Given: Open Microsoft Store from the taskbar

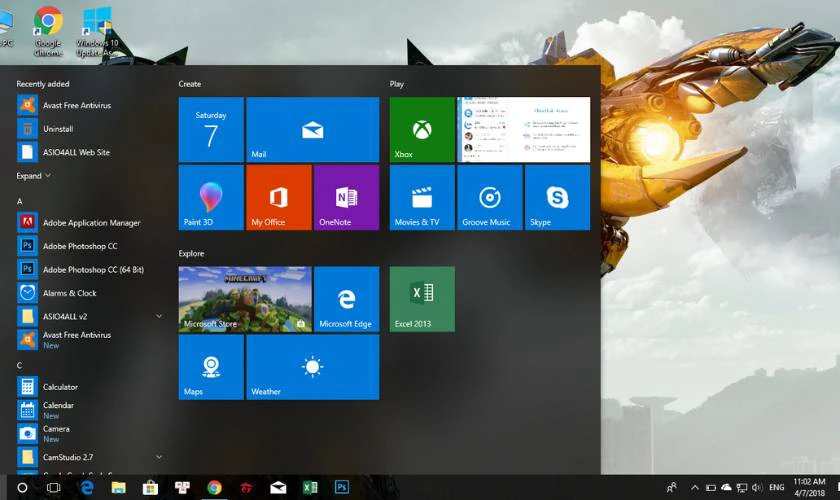Looking at the screenshot, I should pos(151,488).
